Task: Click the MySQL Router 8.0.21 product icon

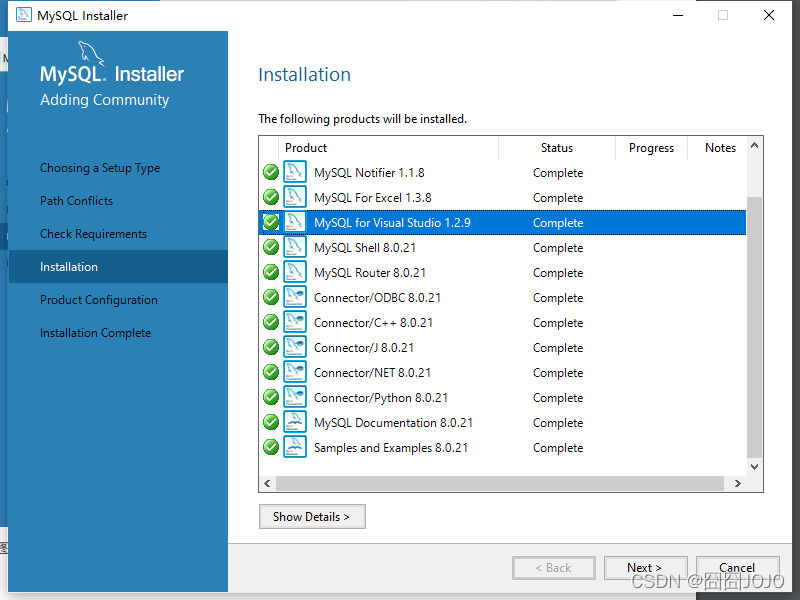Action: [295, 272]
